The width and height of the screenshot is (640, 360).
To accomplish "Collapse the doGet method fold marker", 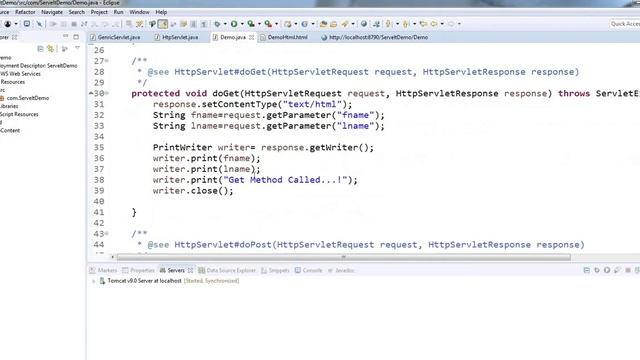I will point(107,93).
